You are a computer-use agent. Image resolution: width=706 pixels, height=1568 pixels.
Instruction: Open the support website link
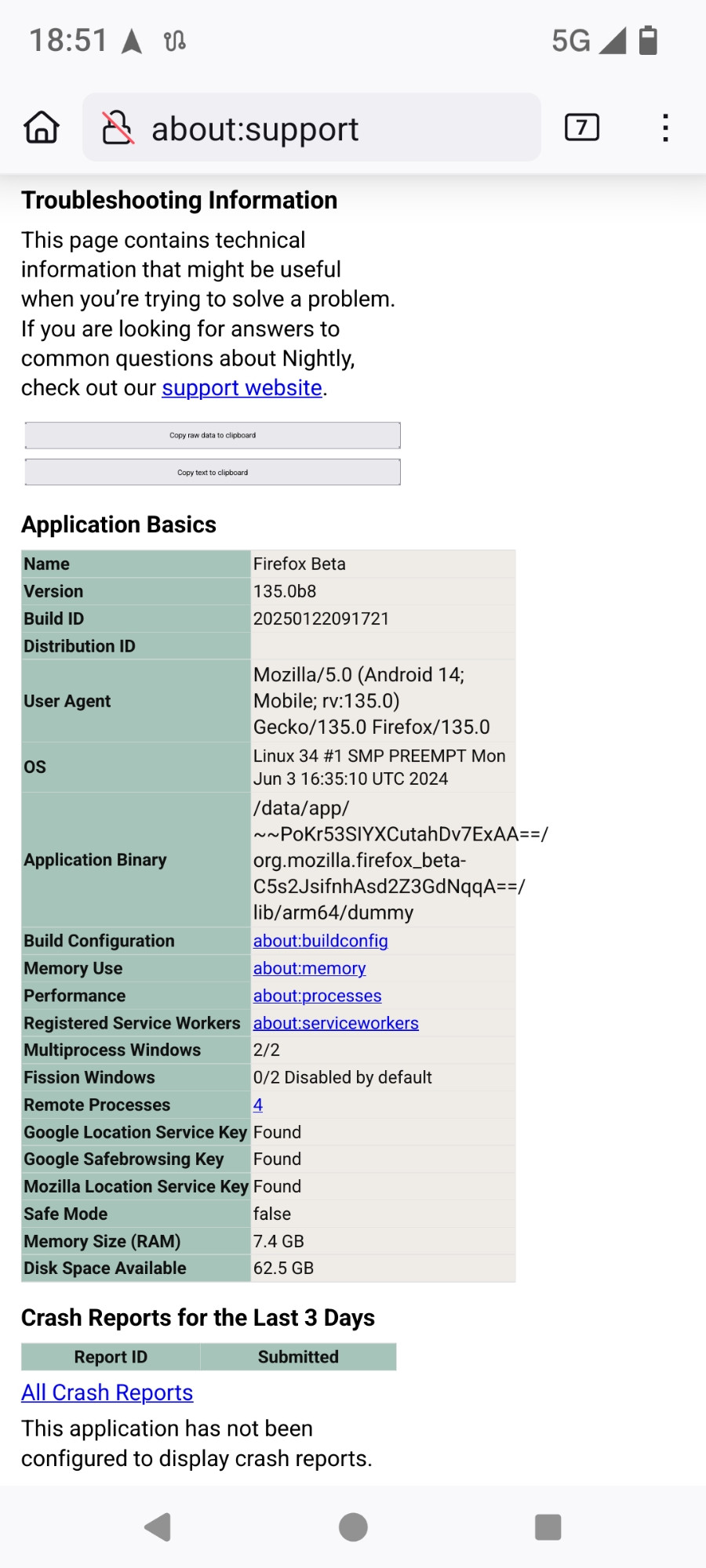pyautogui.click(x=242, y=388)
